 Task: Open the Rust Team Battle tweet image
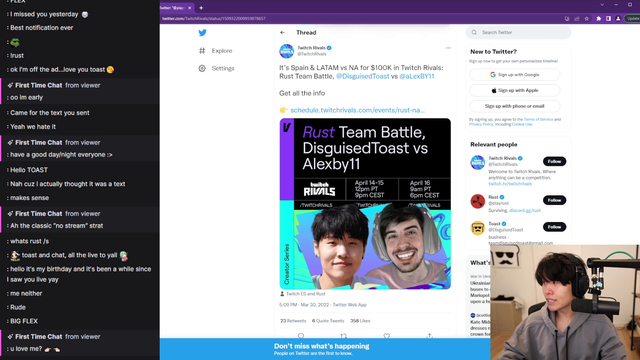(365, 204)
